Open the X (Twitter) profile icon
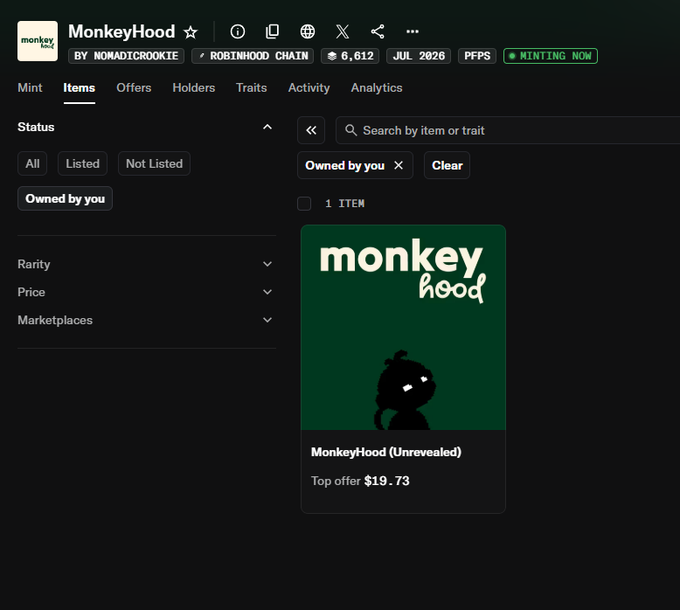This screenshot has width=680, height=610. tap(342, 31)
